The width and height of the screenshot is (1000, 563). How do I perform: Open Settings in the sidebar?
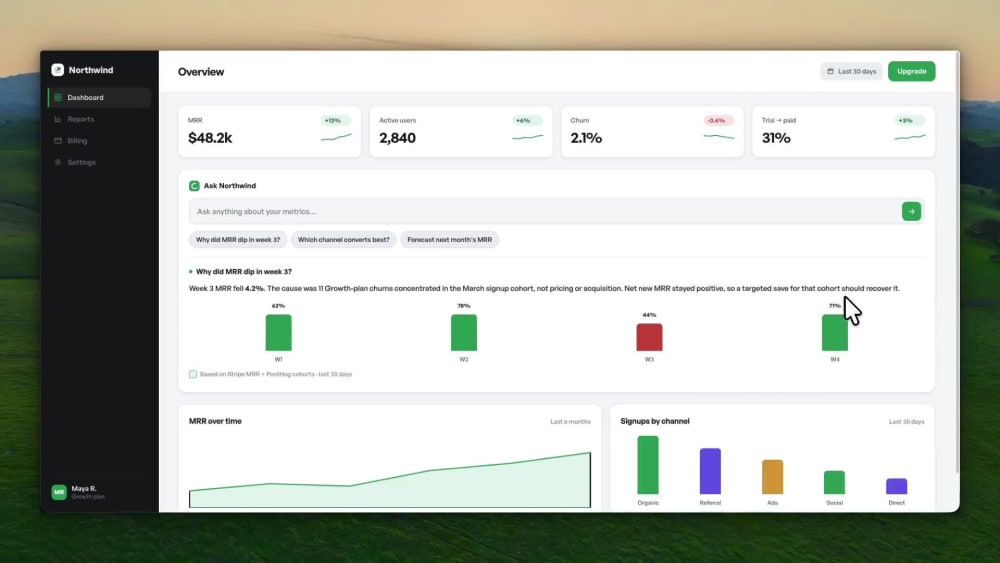tap(99, 163)
